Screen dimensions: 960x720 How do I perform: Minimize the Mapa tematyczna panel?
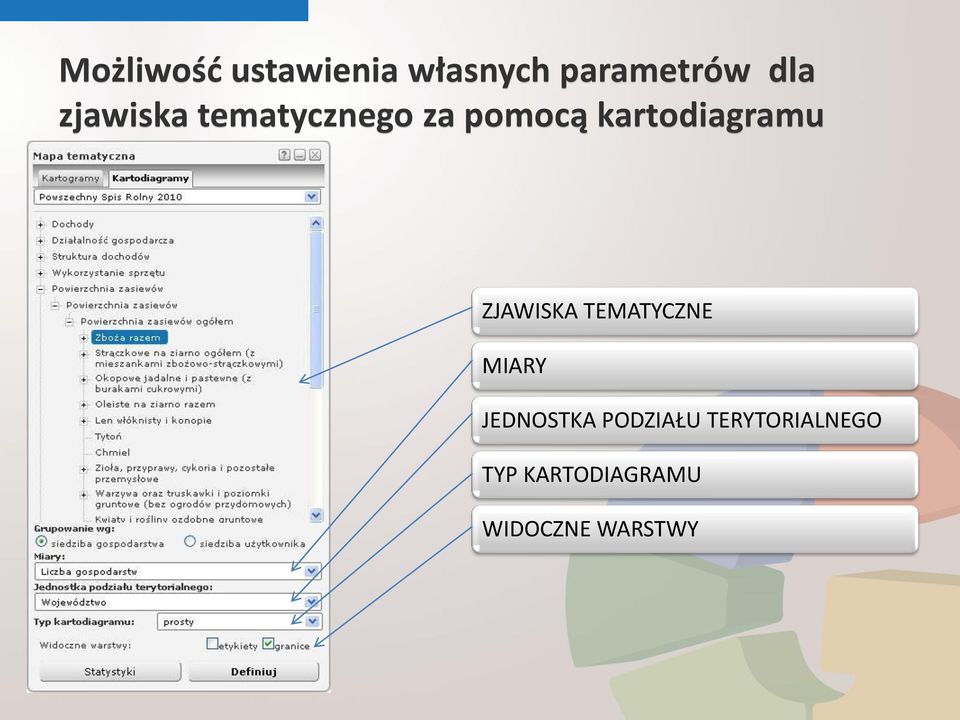(299, 155)
